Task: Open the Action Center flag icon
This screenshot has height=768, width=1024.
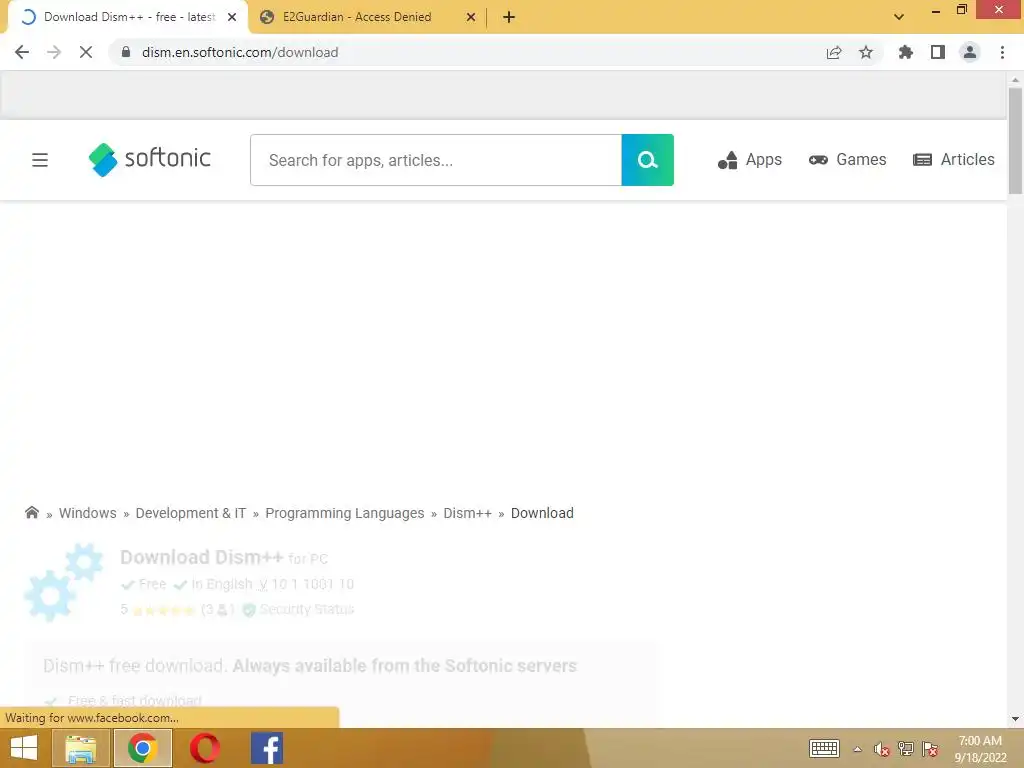Action: click(x=930, y=749)
